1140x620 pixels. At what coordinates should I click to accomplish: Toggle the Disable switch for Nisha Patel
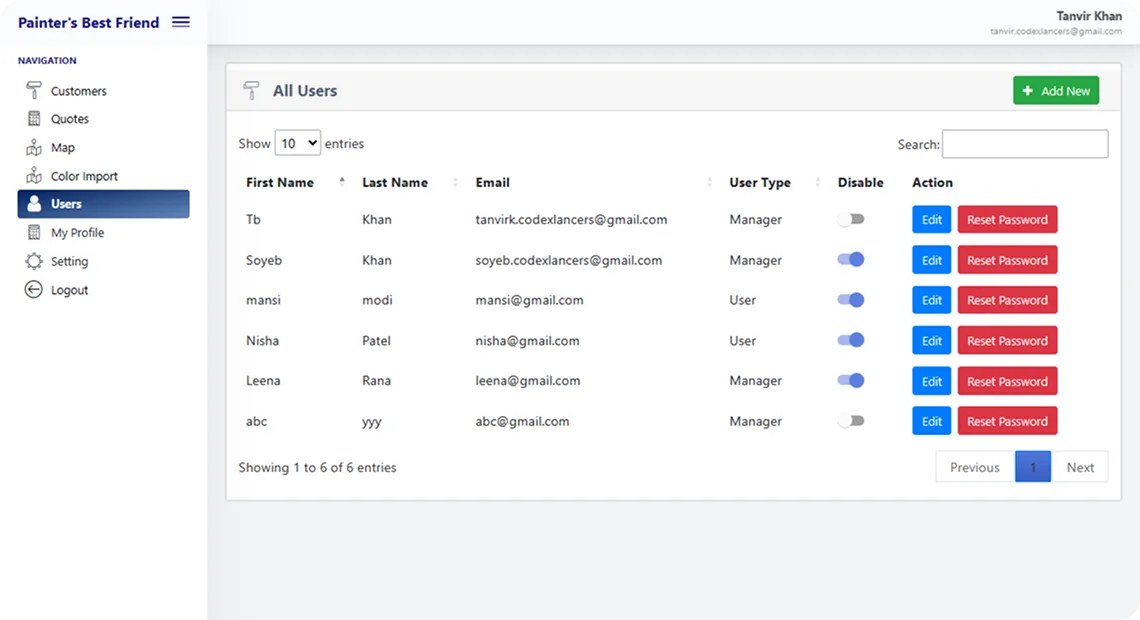click(x=851, y=340)
